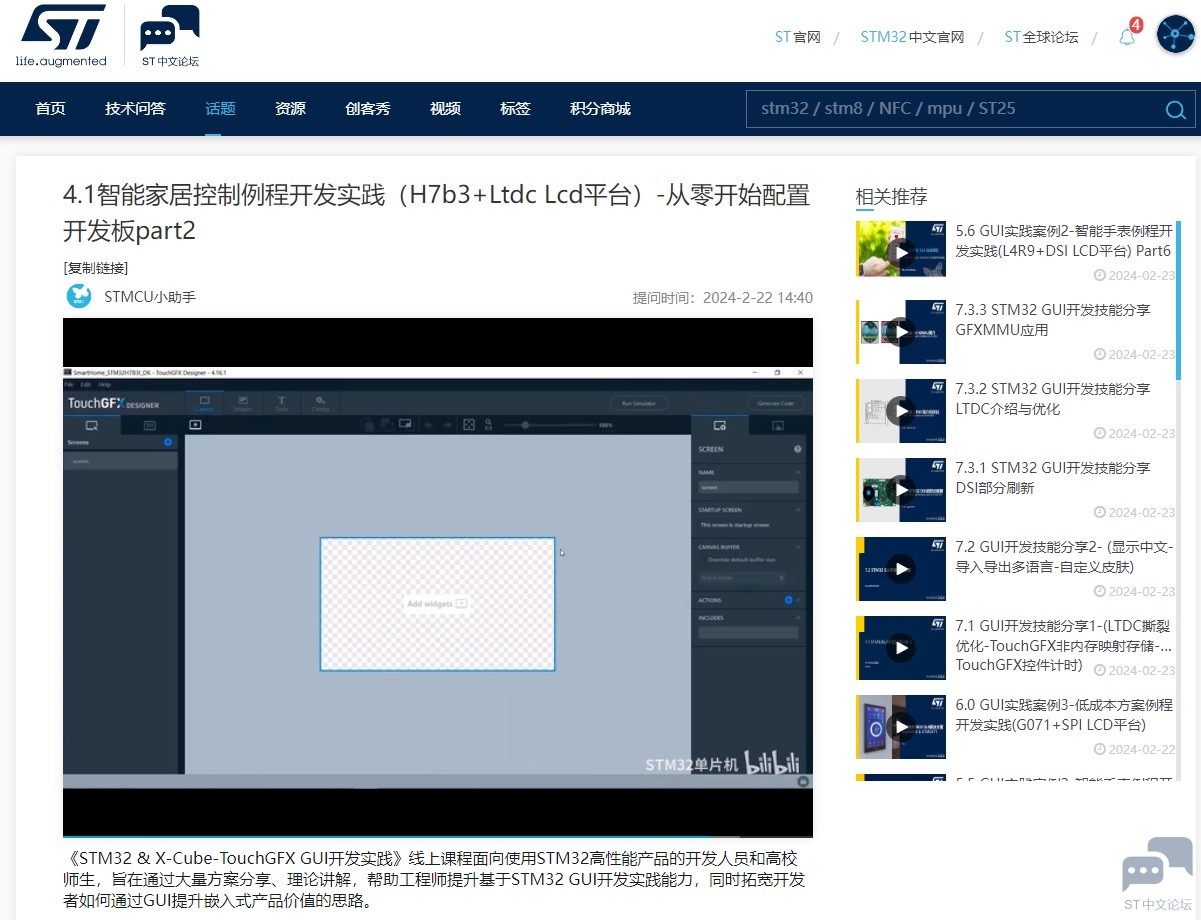
Task: Click the STMCU小助手 author avatar
Action: point(79,297)
